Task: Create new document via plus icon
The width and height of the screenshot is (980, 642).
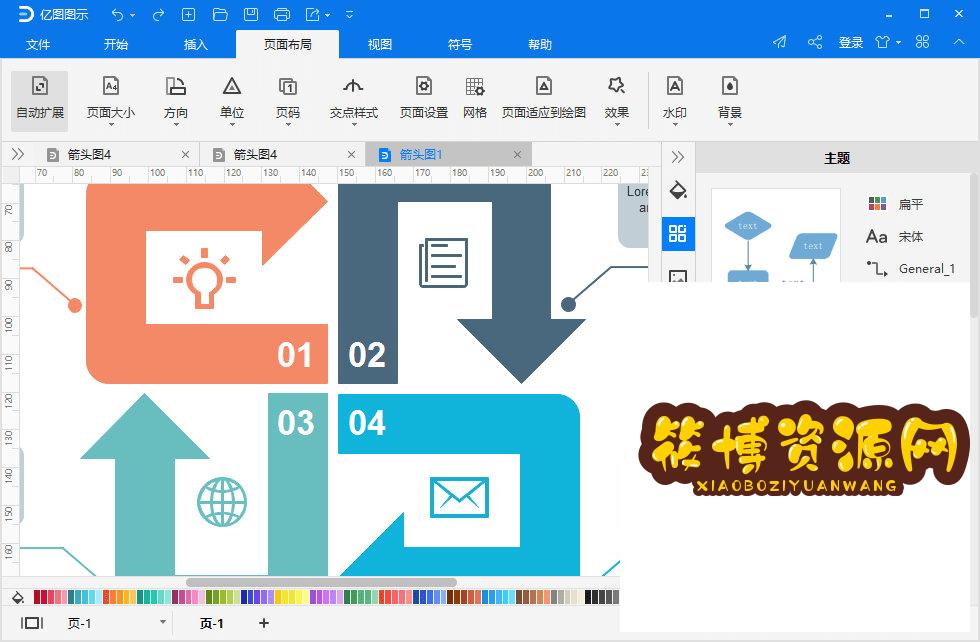Action: click(x=188, y=14)
